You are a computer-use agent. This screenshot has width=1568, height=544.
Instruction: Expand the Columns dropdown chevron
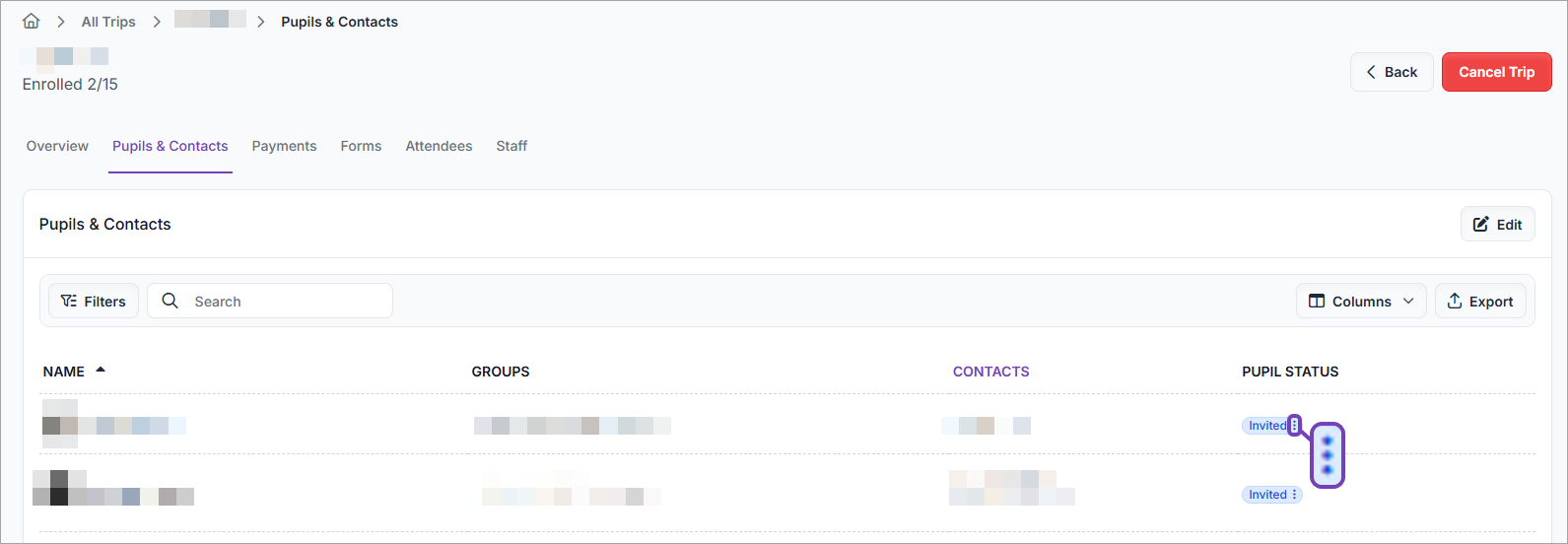point(1408,301)
